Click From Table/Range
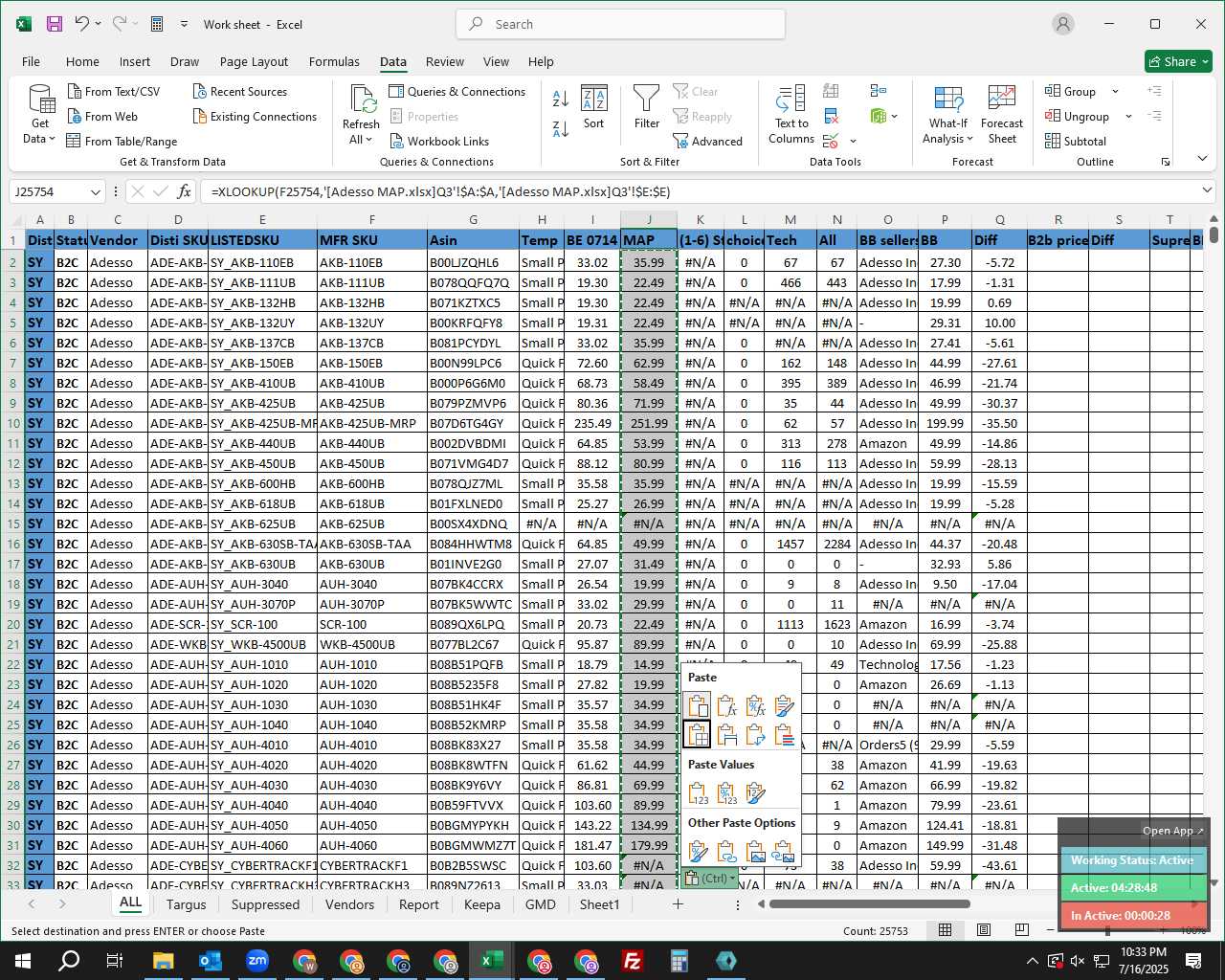This screenshot has height=980, width=1225. [122, 142]
